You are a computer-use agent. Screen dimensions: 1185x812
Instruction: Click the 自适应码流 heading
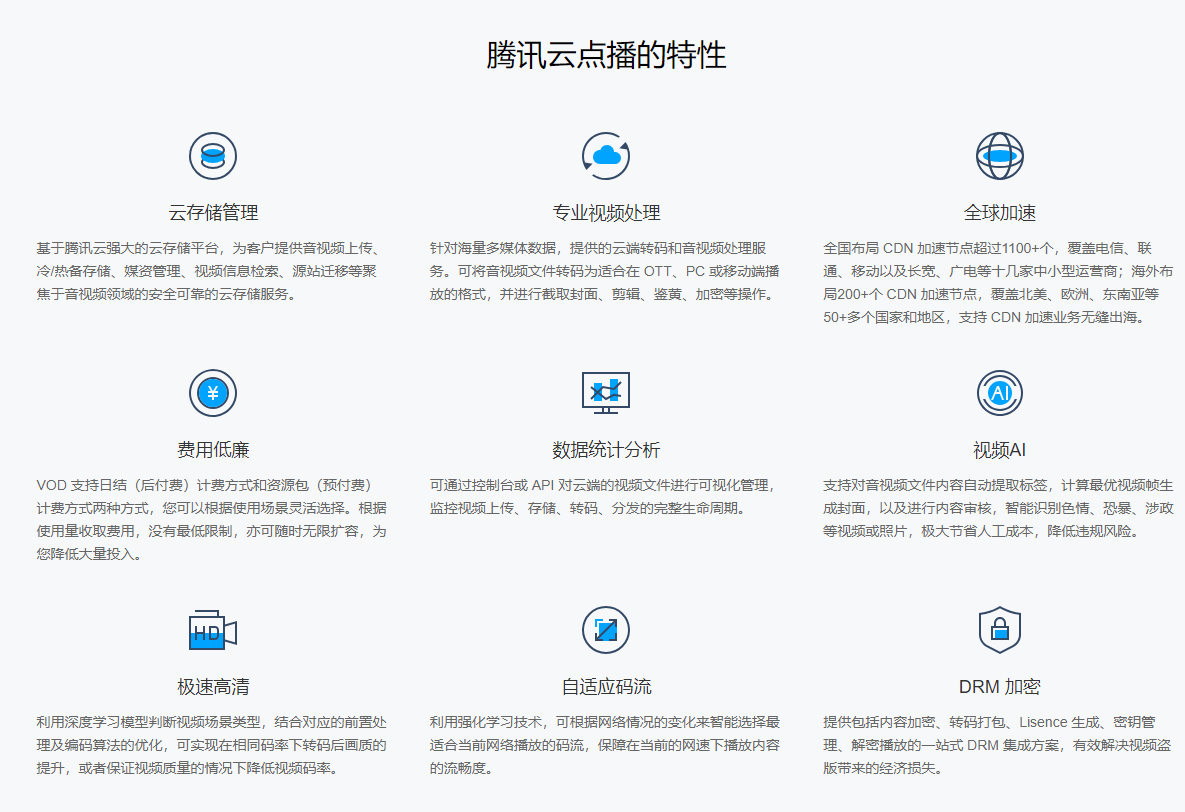tap(606, 686)
